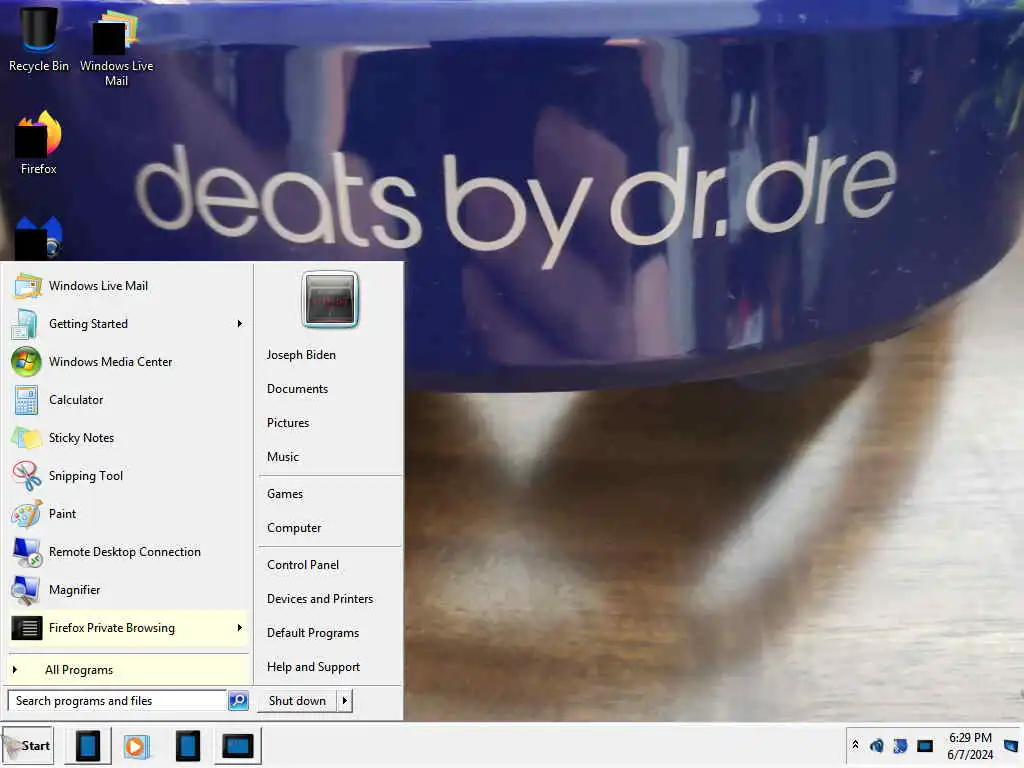This screenshot has height=768, width=1024.
Task: Launch Sticky Notes from the Start menu
Action: [127, 438]
